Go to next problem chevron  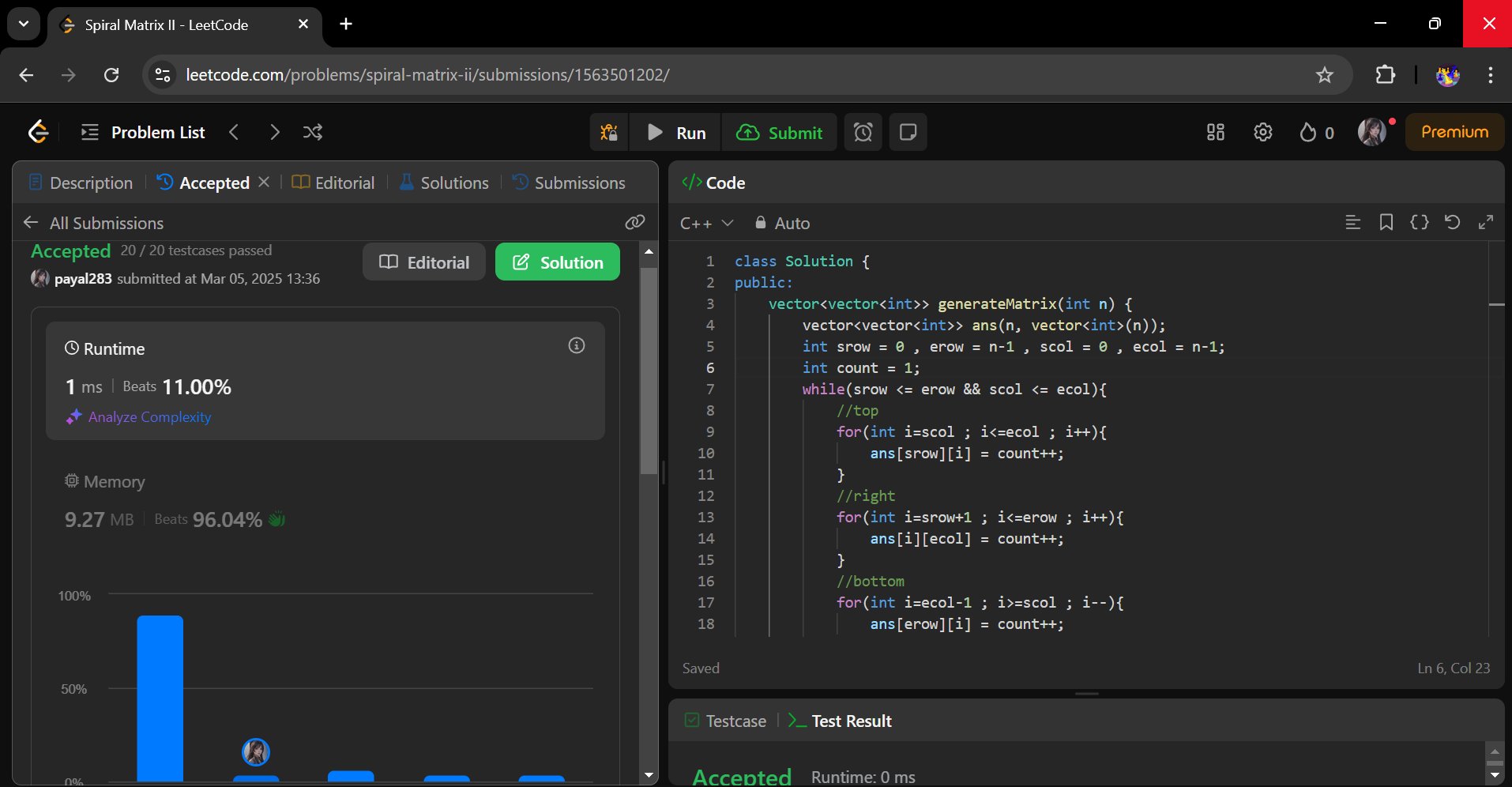coord(274,132)
